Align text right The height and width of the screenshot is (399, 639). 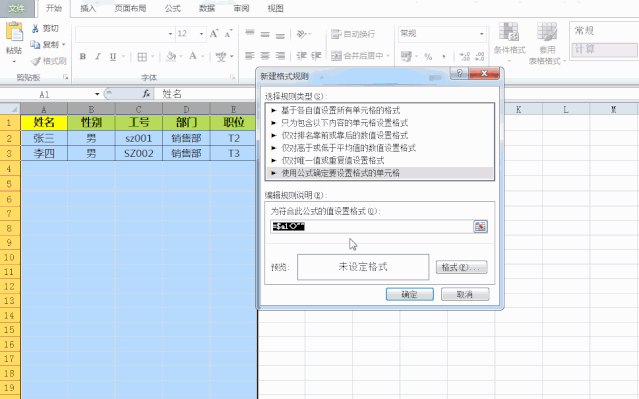[x=280, y=56]
